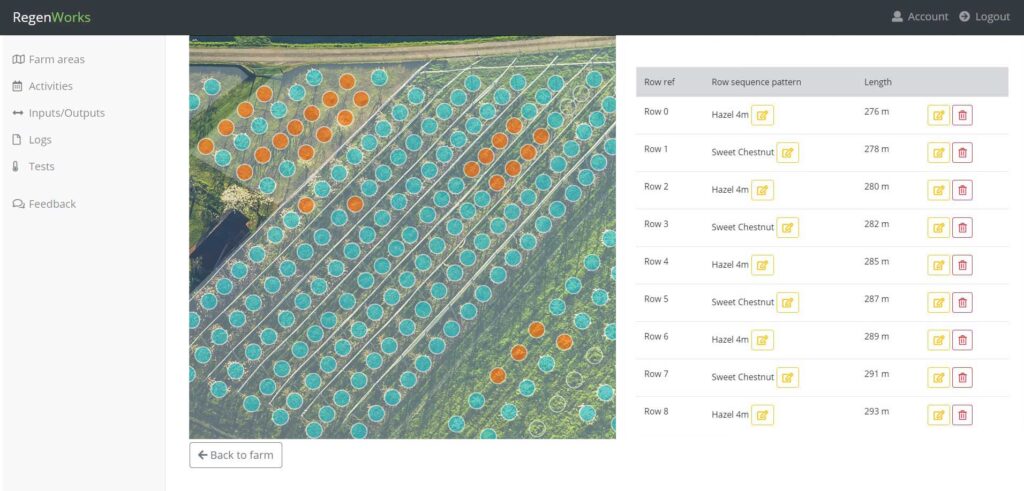The height and width of the screenshot is (491, 1024).
Task: Edit Row 7 with the 291 m length
Action: click(938, 377)
